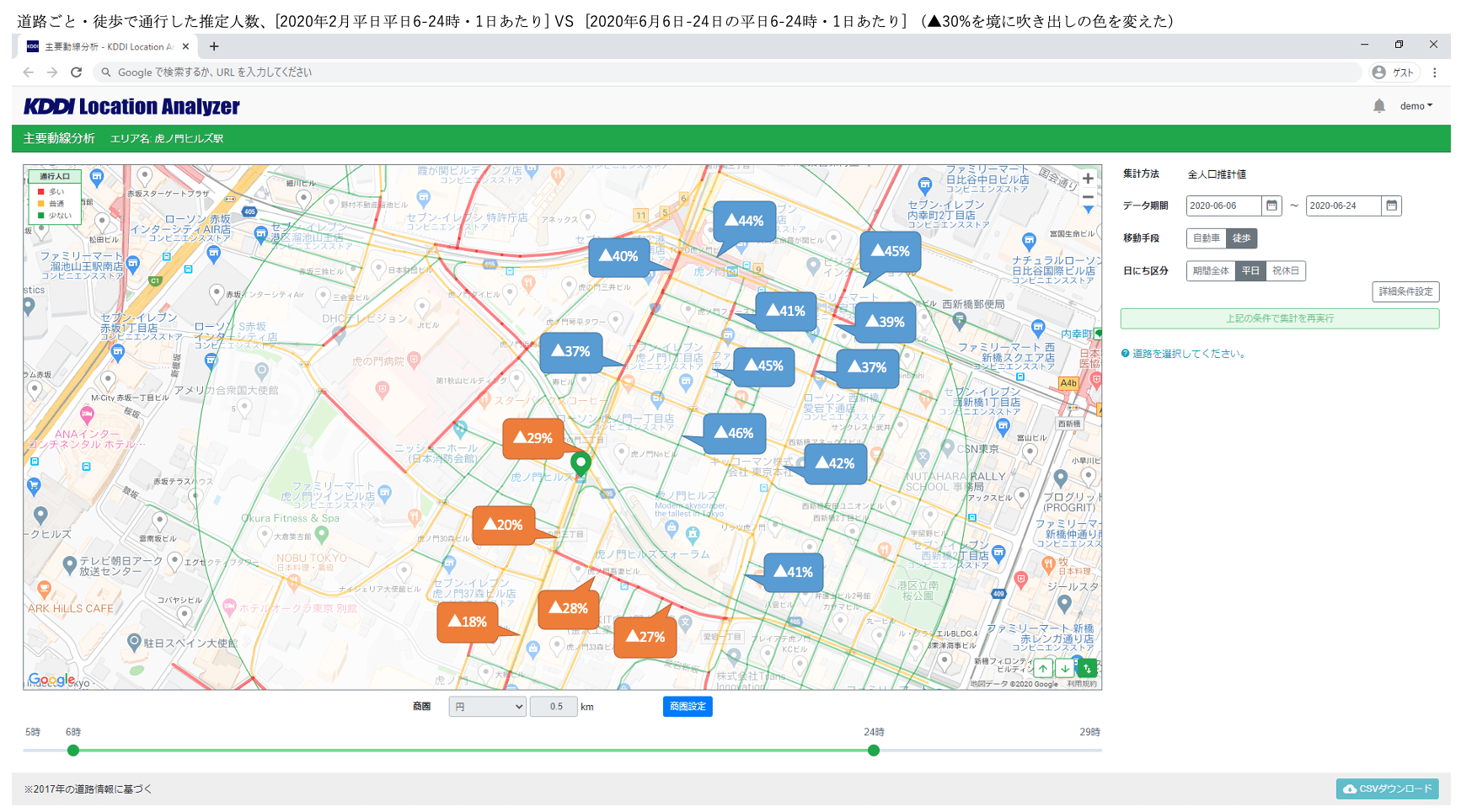Screen dimensions: 1461x812
Task: Open a new browser tab with the plus icon
Action: pos(214,46)
